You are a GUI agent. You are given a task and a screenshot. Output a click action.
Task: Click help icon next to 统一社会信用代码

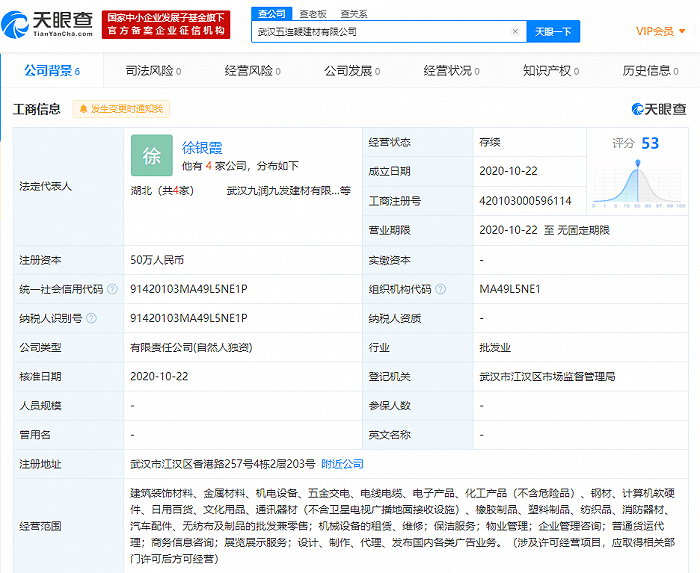point(112,289)
